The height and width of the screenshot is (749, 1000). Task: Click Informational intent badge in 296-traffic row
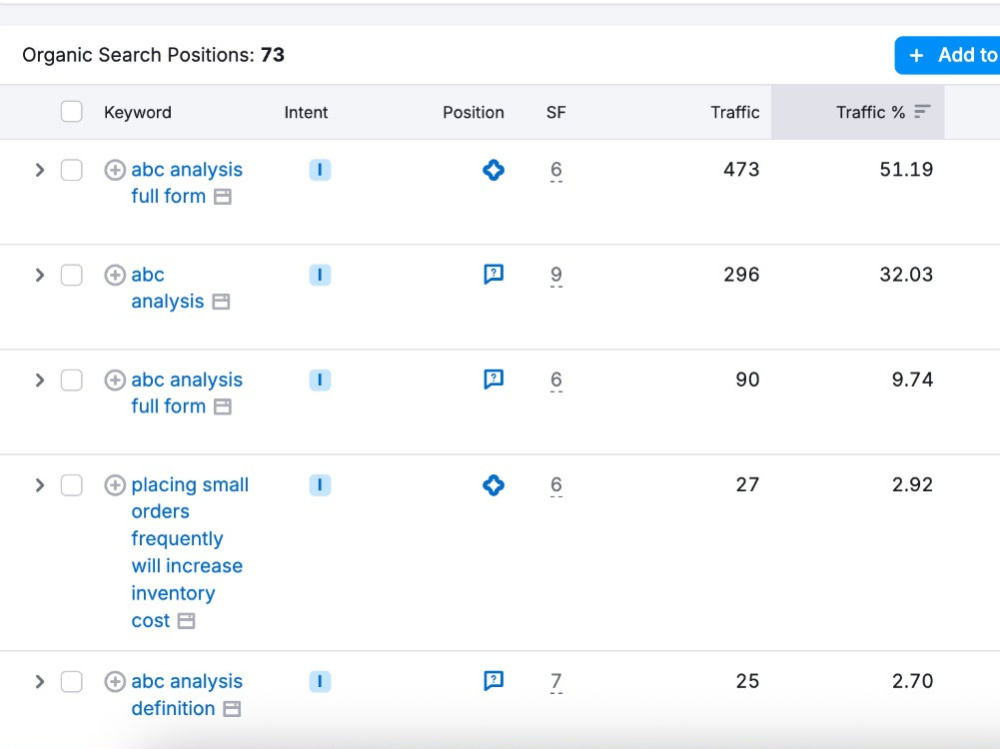(320, 275)
